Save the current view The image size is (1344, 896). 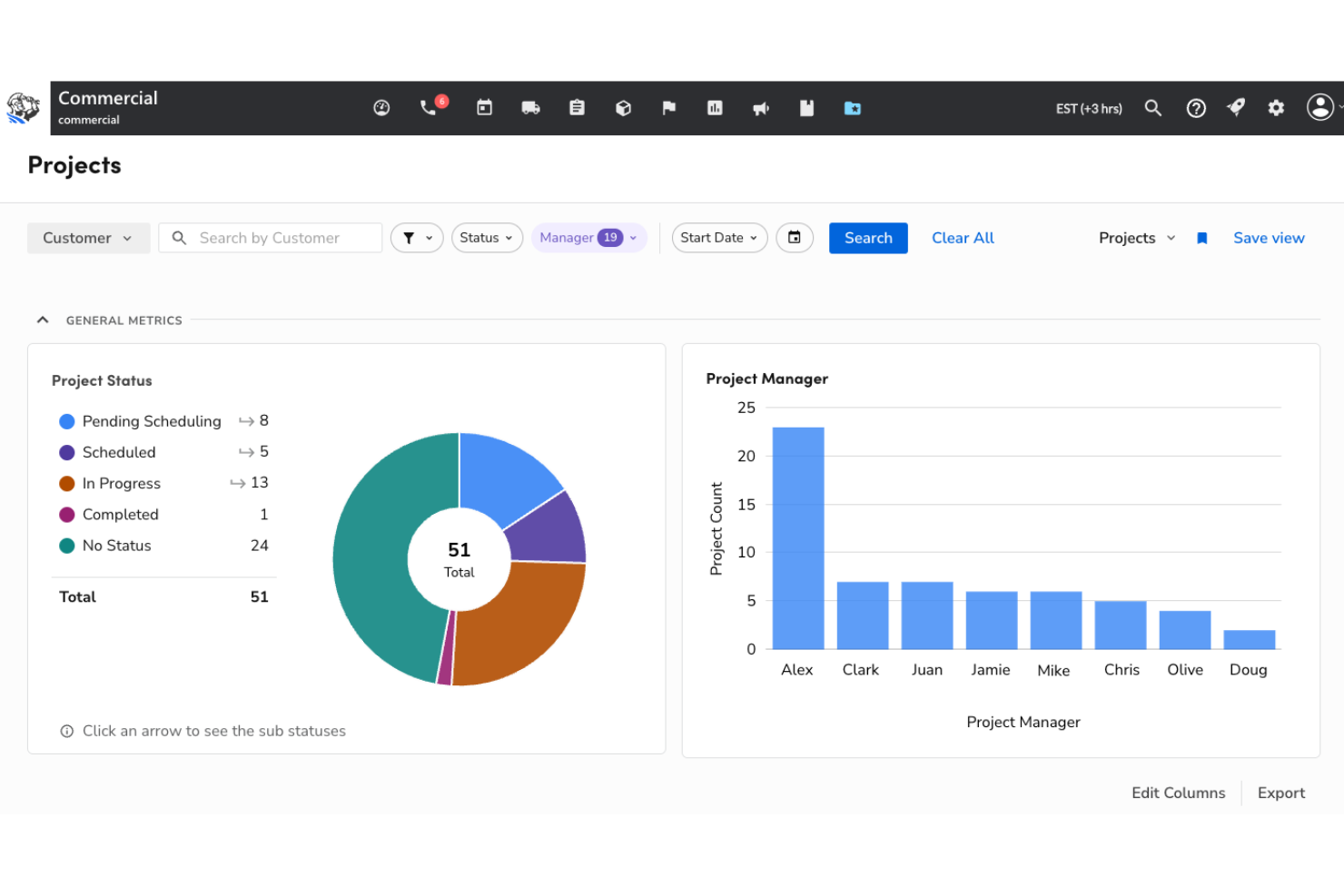point(1268,237)
